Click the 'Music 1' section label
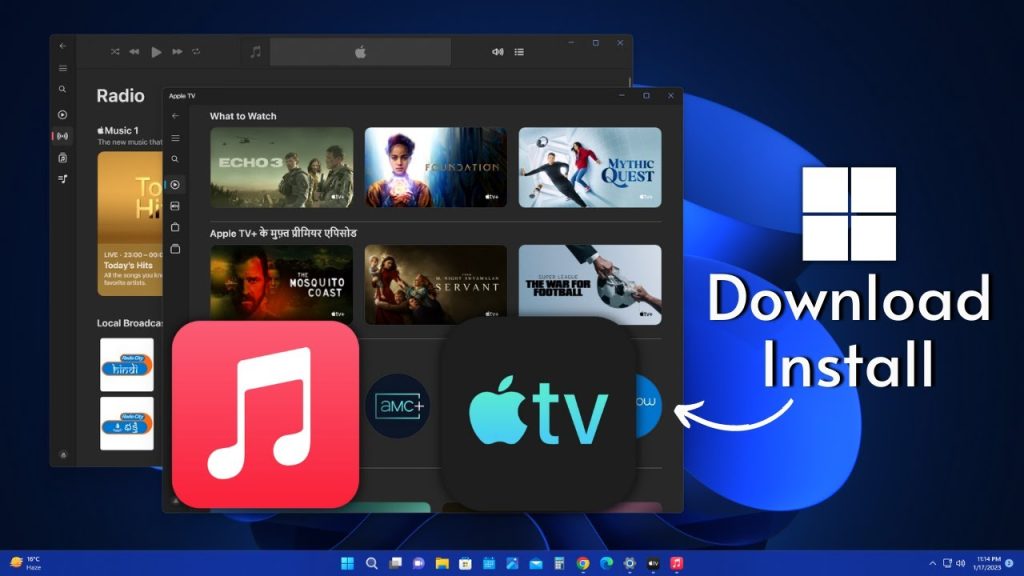The height and width of the screenshot is (576, 1024). [x=118, y=131]
